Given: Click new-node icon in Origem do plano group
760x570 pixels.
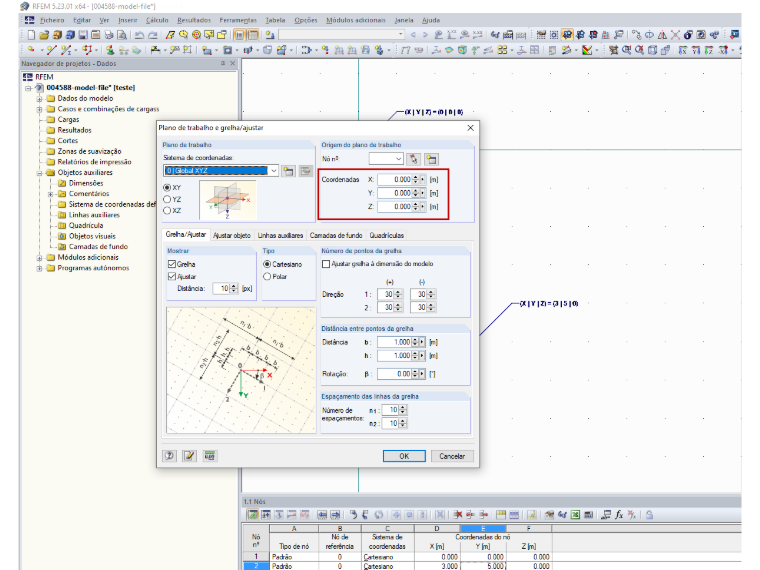Looking at the screenshot, I should click(431, 159).
